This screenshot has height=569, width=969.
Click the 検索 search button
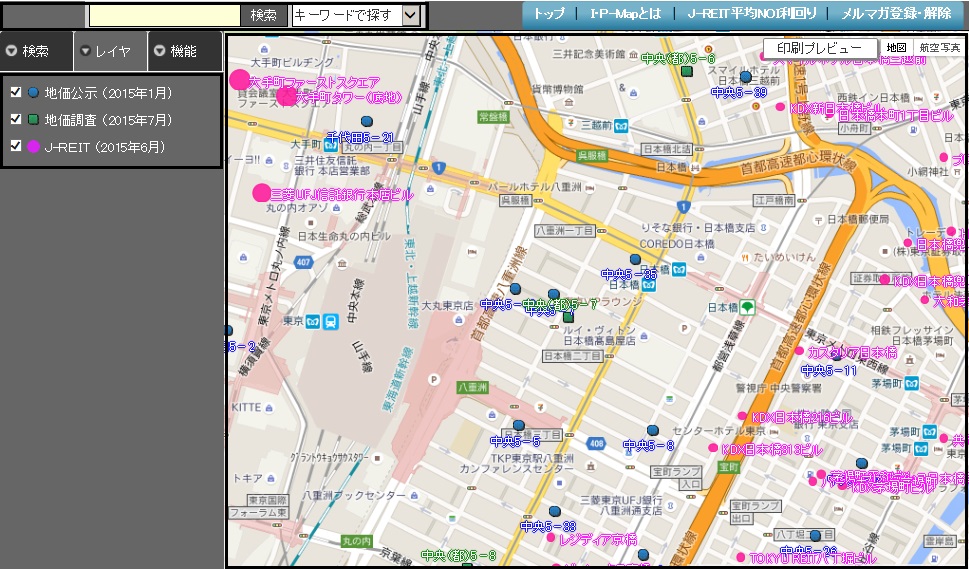264,15
